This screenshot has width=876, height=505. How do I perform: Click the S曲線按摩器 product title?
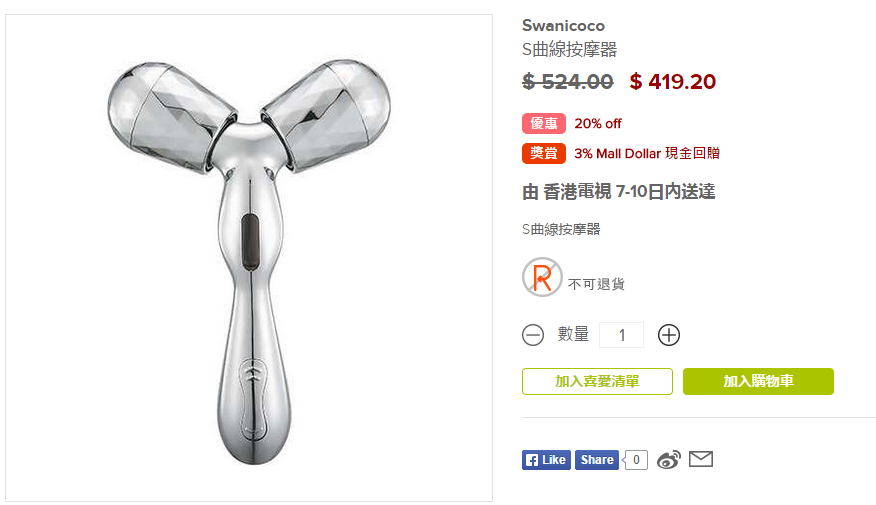pyautogui.click(x=569, y=49)
